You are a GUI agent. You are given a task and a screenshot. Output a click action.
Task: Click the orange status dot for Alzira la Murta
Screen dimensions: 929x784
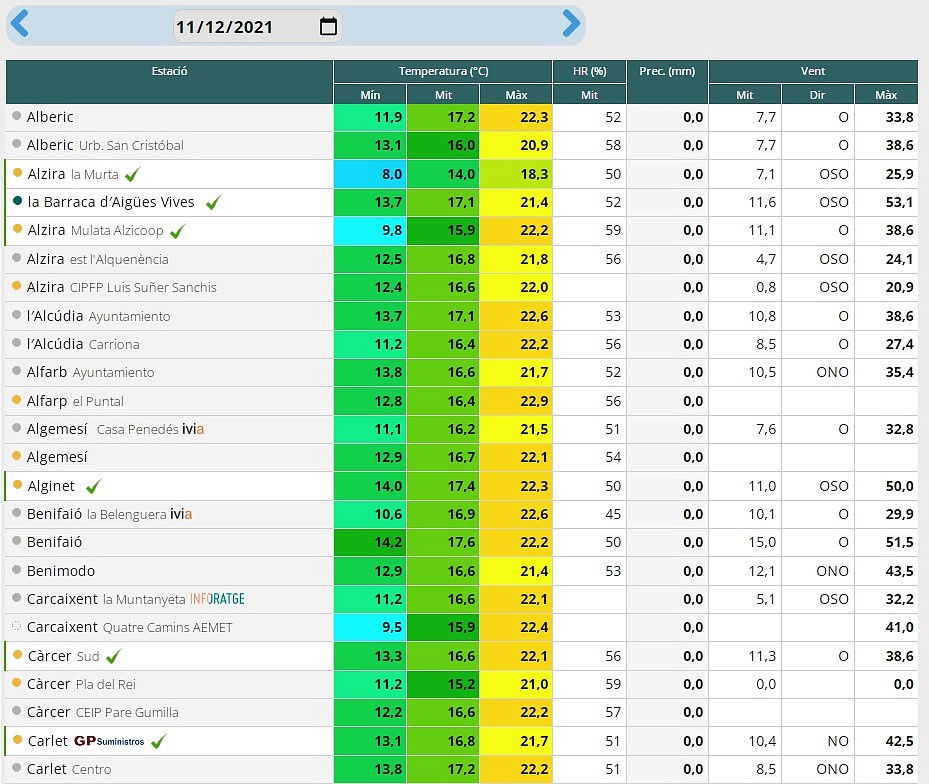tap(17, 173)
